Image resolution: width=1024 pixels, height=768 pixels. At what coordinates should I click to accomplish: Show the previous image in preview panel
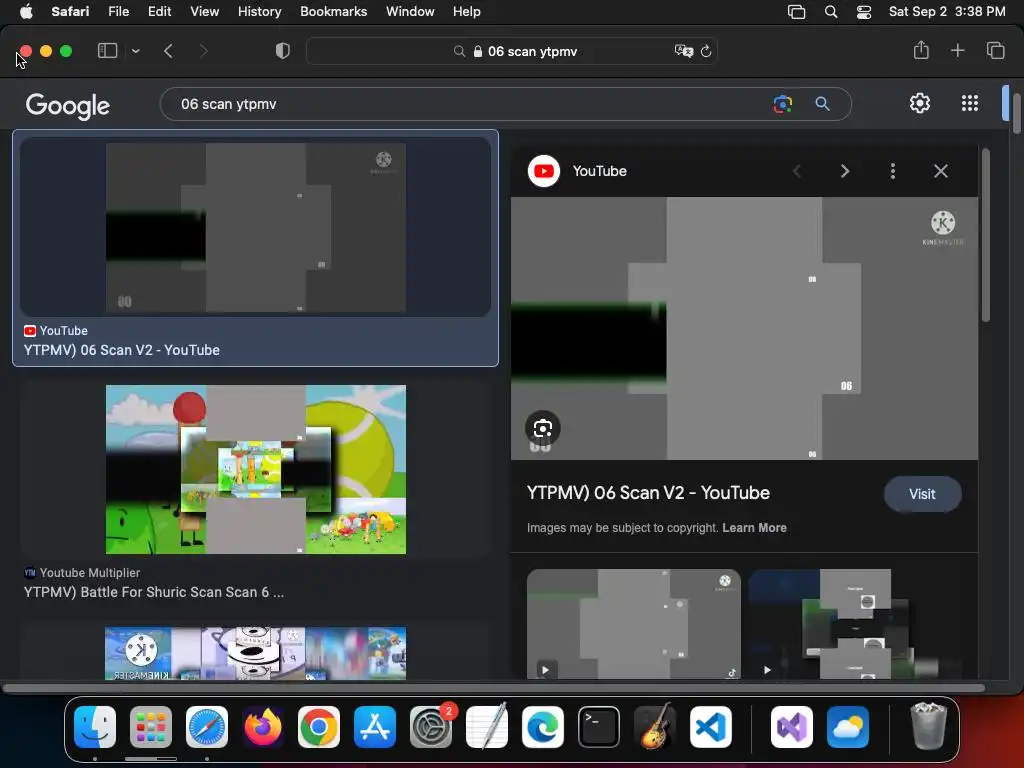[x=797, y=171]
